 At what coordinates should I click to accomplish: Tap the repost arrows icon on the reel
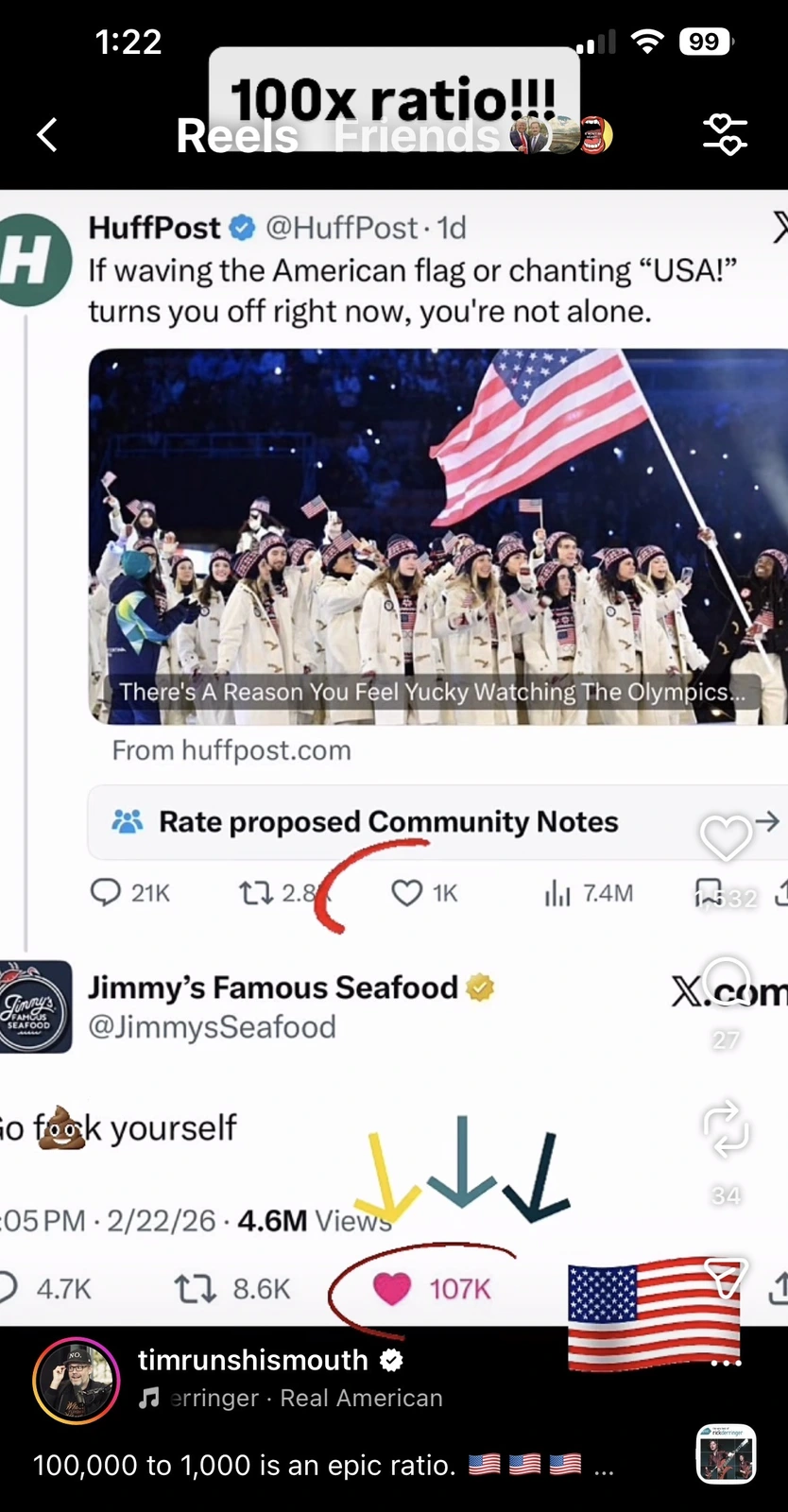[726, 1131]
